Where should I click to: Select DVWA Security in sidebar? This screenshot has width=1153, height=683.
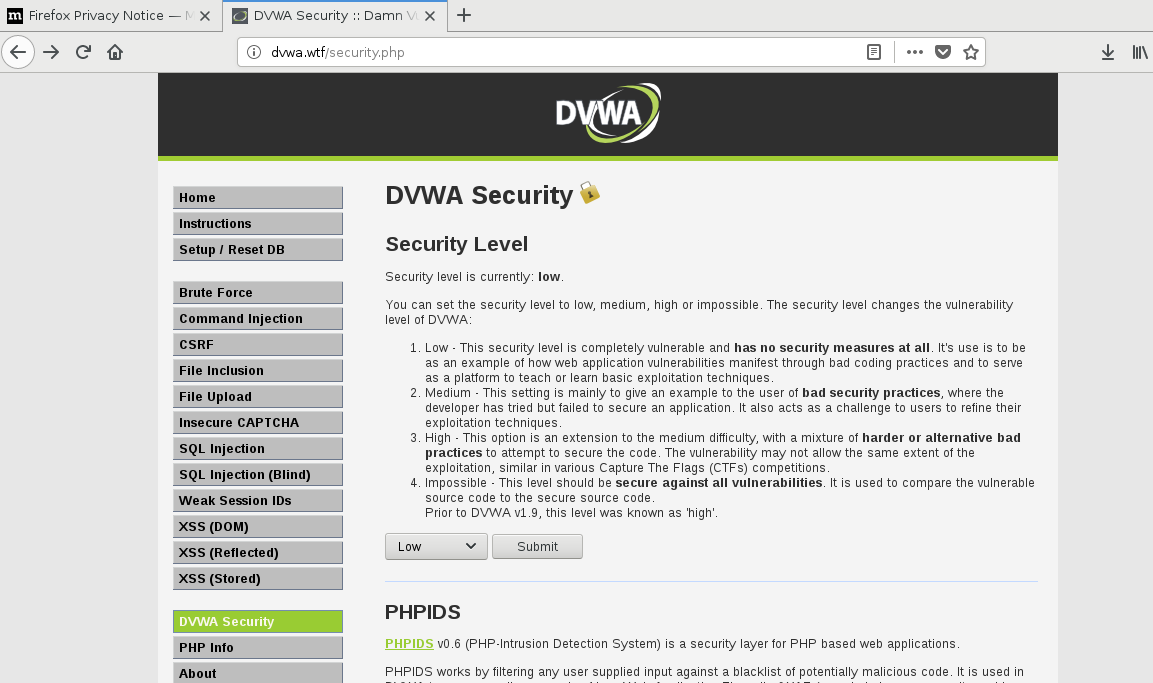(258, 621)
